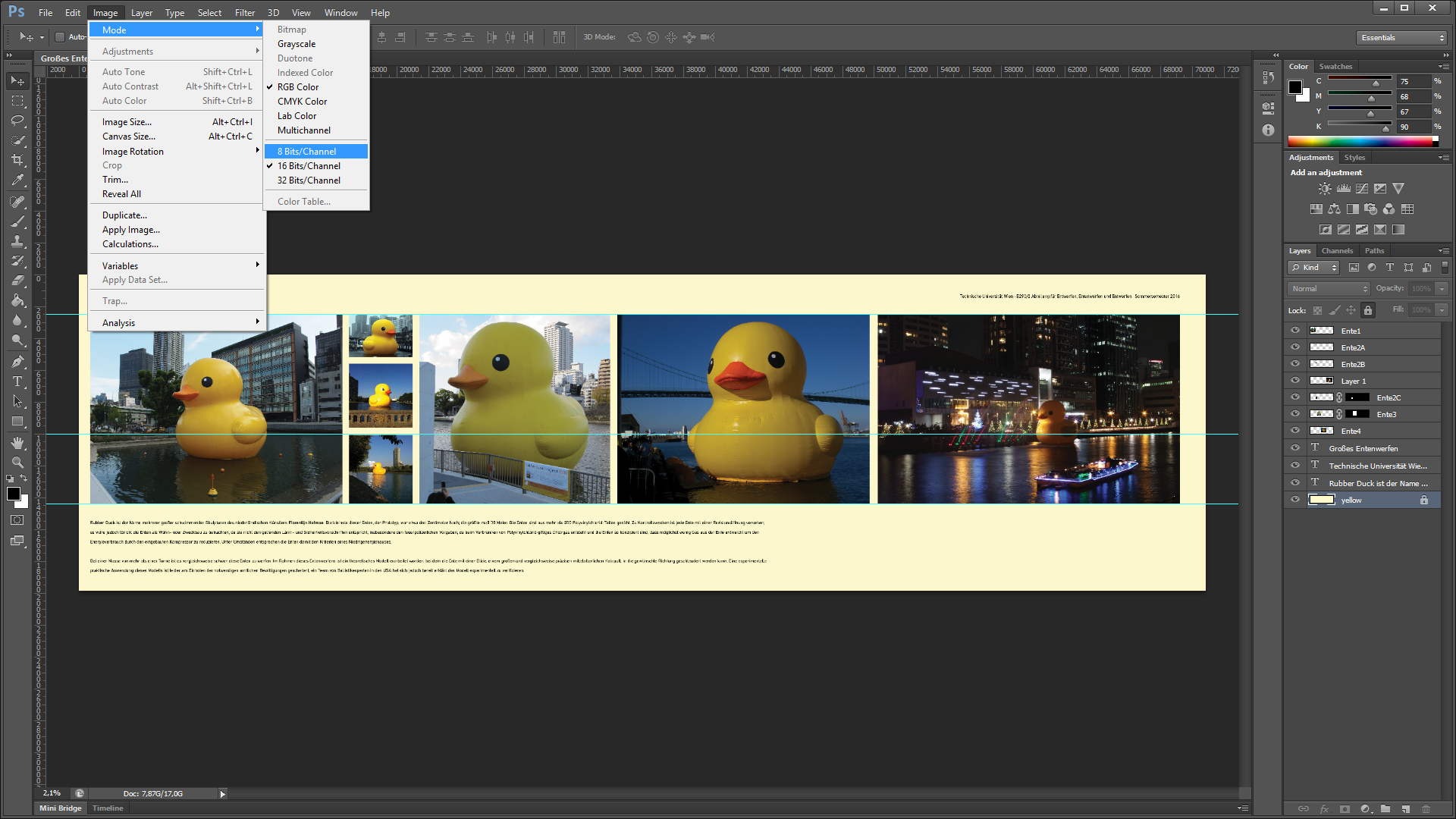Open the Info panel icon
Image resolution: width=1456 pixels, height=819 pixels.
point(1268,130)
